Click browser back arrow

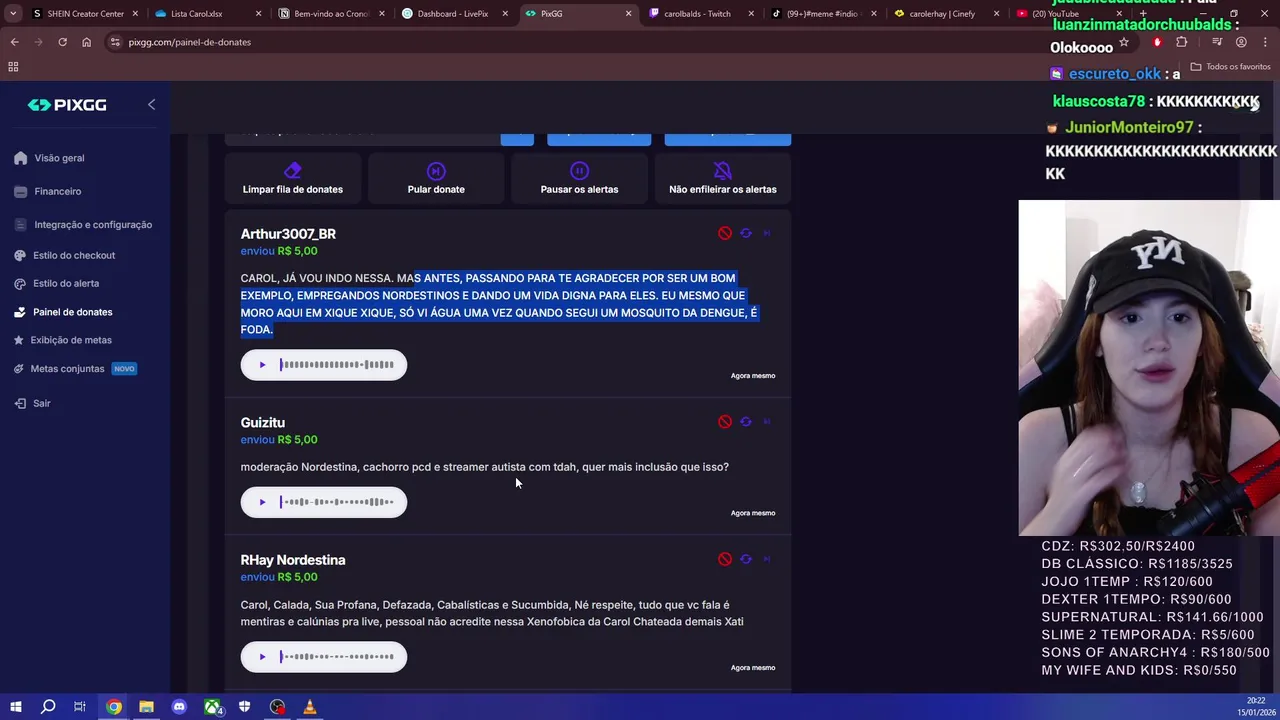14,42
